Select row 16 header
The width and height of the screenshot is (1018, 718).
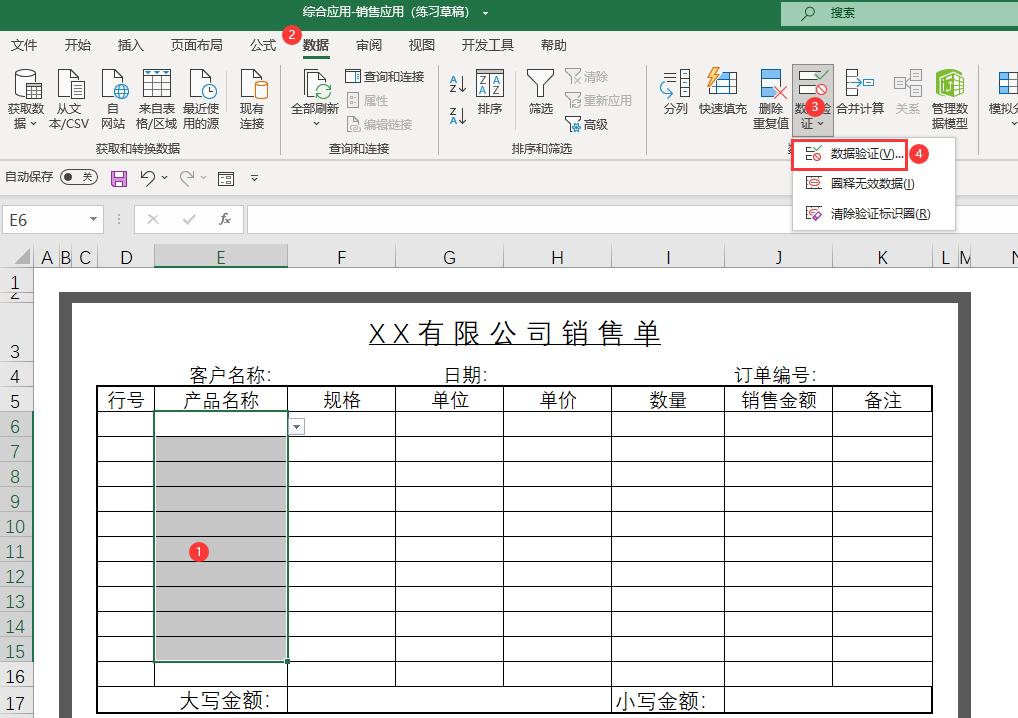point(16,676)
